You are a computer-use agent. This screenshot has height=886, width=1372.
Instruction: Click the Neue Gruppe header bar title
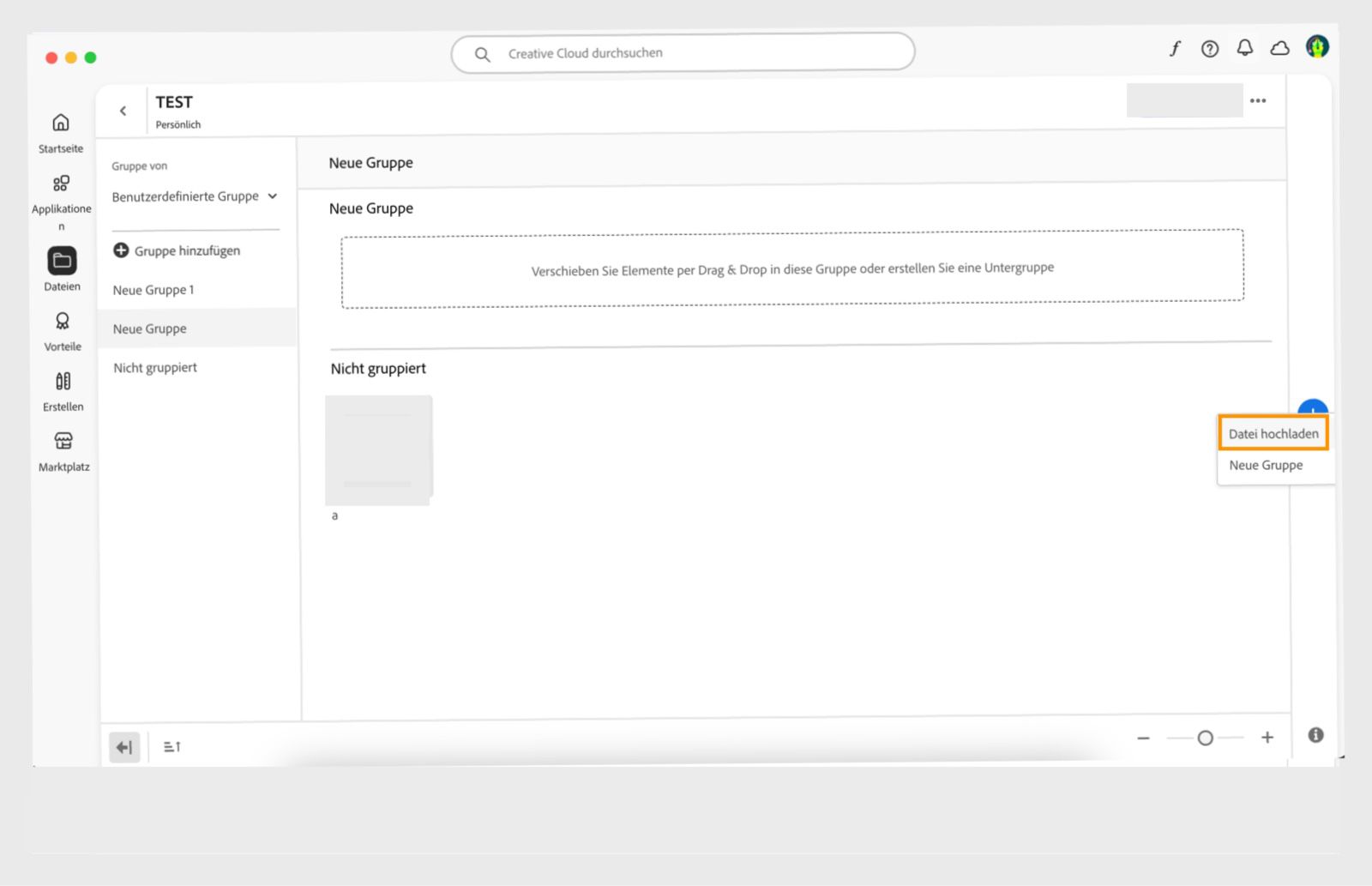click(370, 163)
